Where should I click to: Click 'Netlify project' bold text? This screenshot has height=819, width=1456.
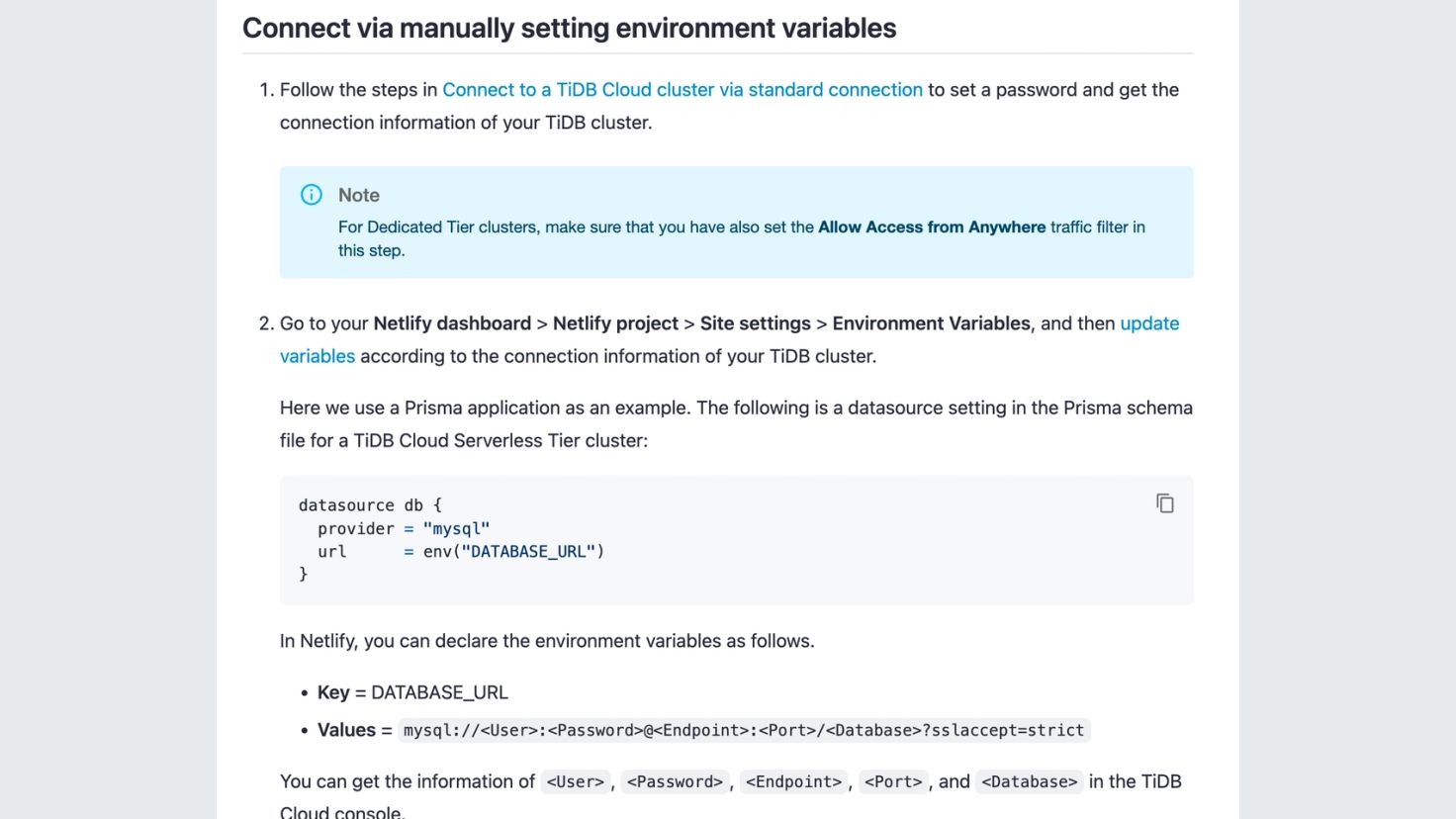coord(615,323)
